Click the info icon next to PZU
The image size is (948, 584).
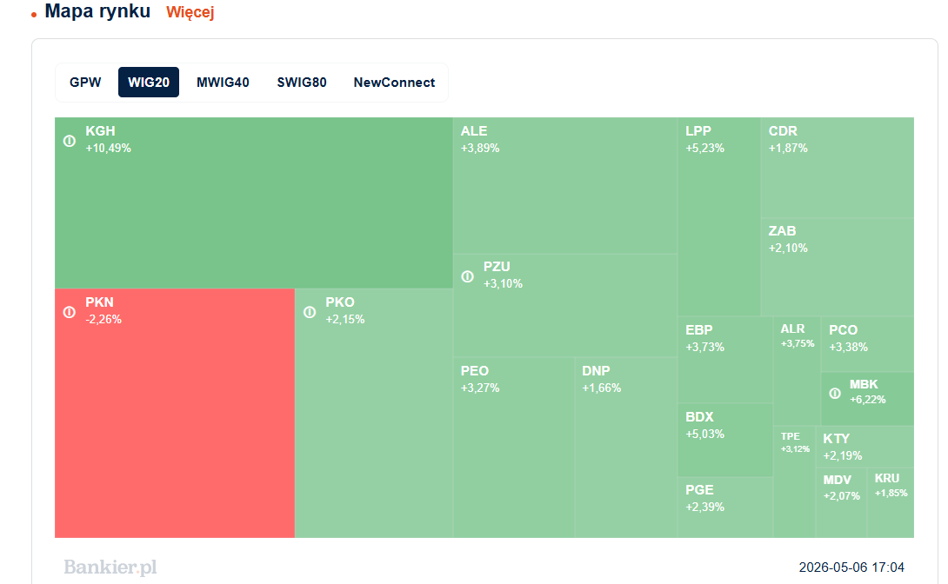coord(467,276)
